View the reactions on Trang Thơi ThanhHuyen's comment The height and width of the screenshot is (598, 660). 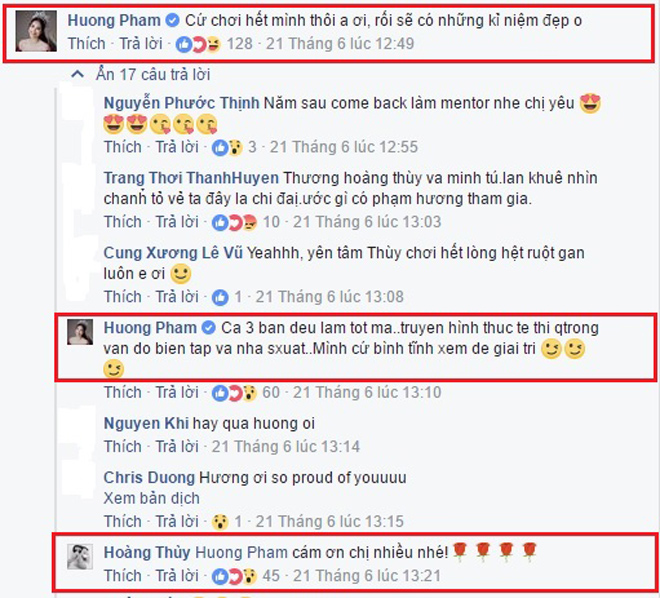234,222
